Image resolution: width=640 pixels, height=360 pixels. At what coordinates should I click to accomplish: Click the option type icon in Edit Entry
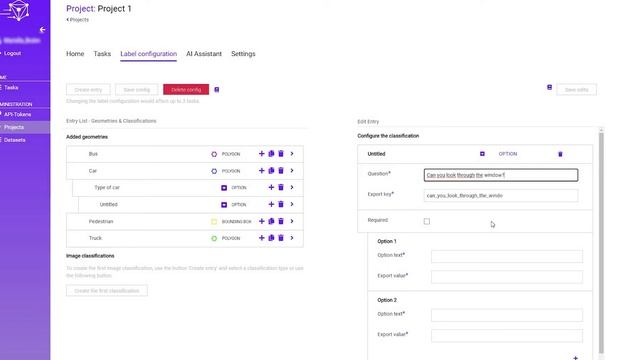[x=482, y=154]
